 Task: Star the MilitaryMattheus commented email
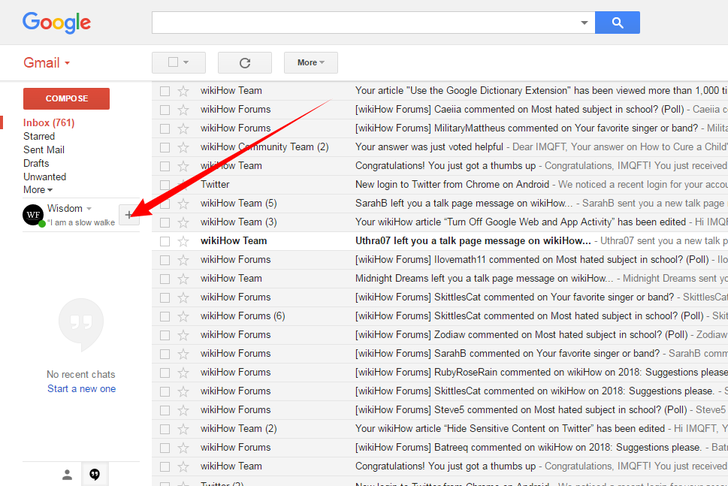183,129
